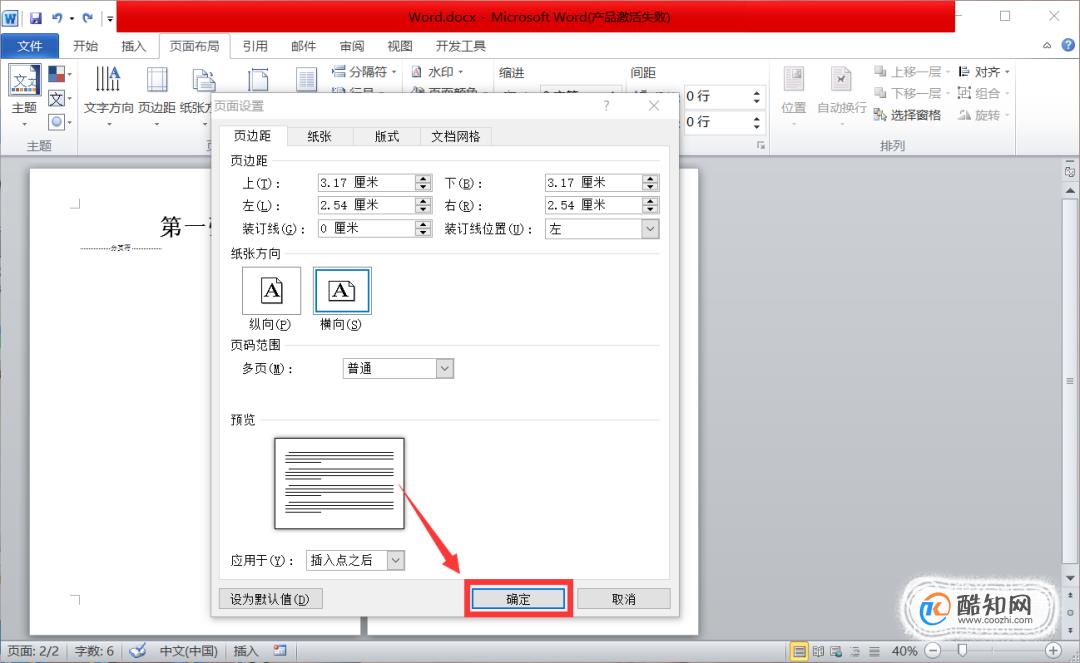Click the top margin 上 input field
The height and width of the screenshot is (663, 1080).
pyautogui.click(x=366, y=182)
